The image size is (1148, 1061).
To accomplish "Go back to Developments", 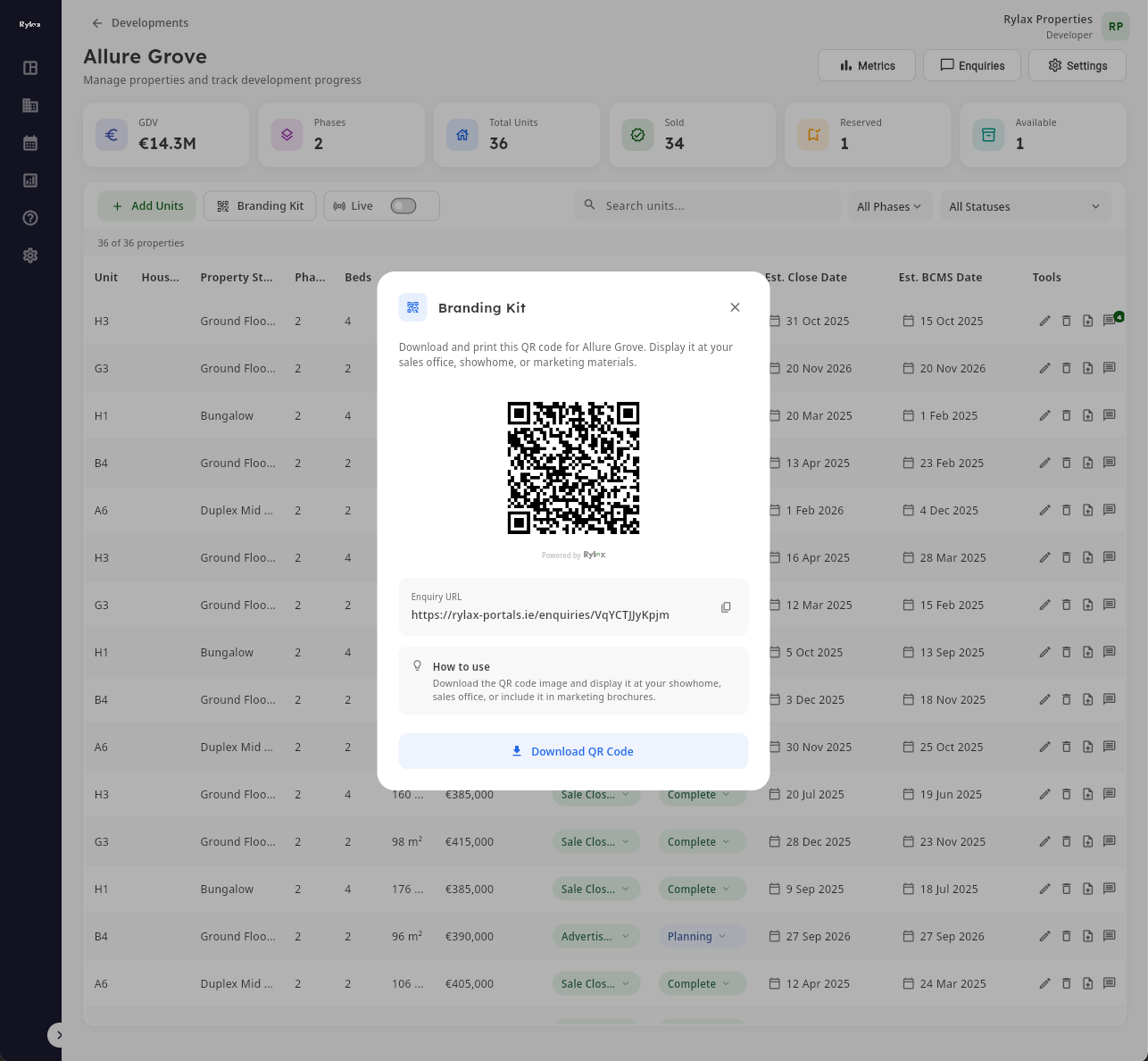I will (x=140, y=23).
